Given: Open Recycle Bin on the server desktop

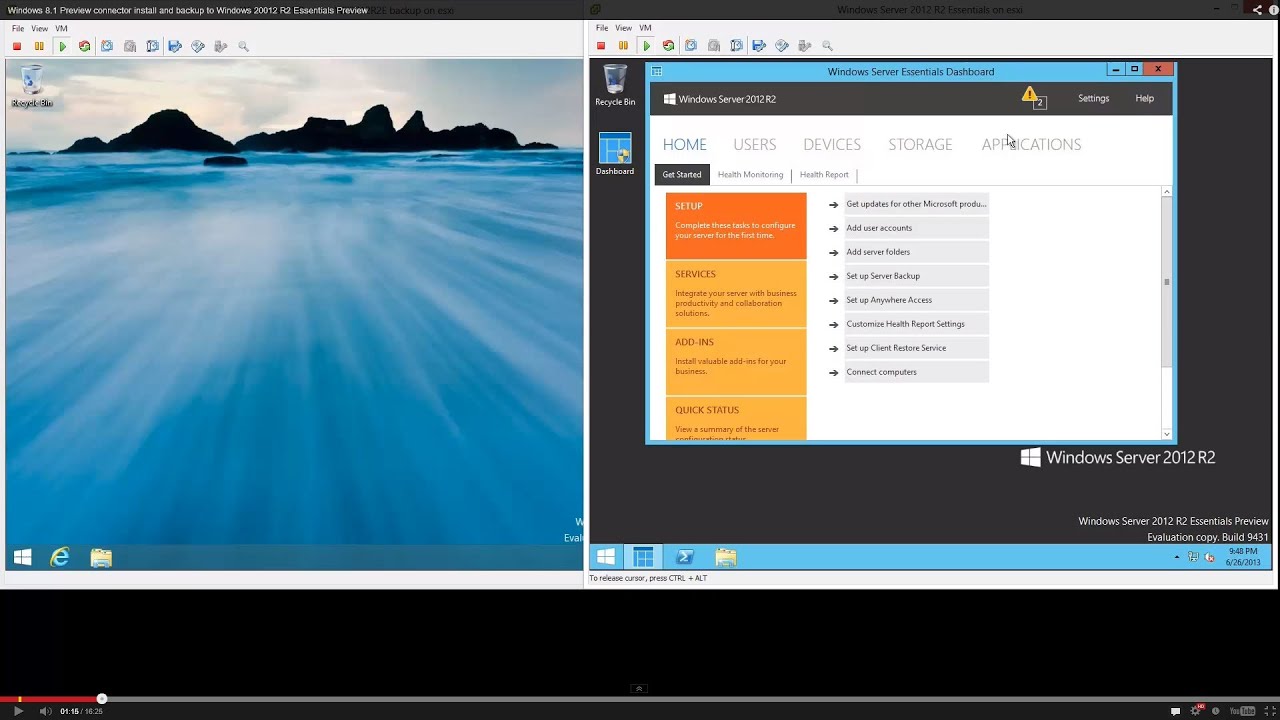Looking at the screenshot, I should pyautogui.click(x=615, y=86).
